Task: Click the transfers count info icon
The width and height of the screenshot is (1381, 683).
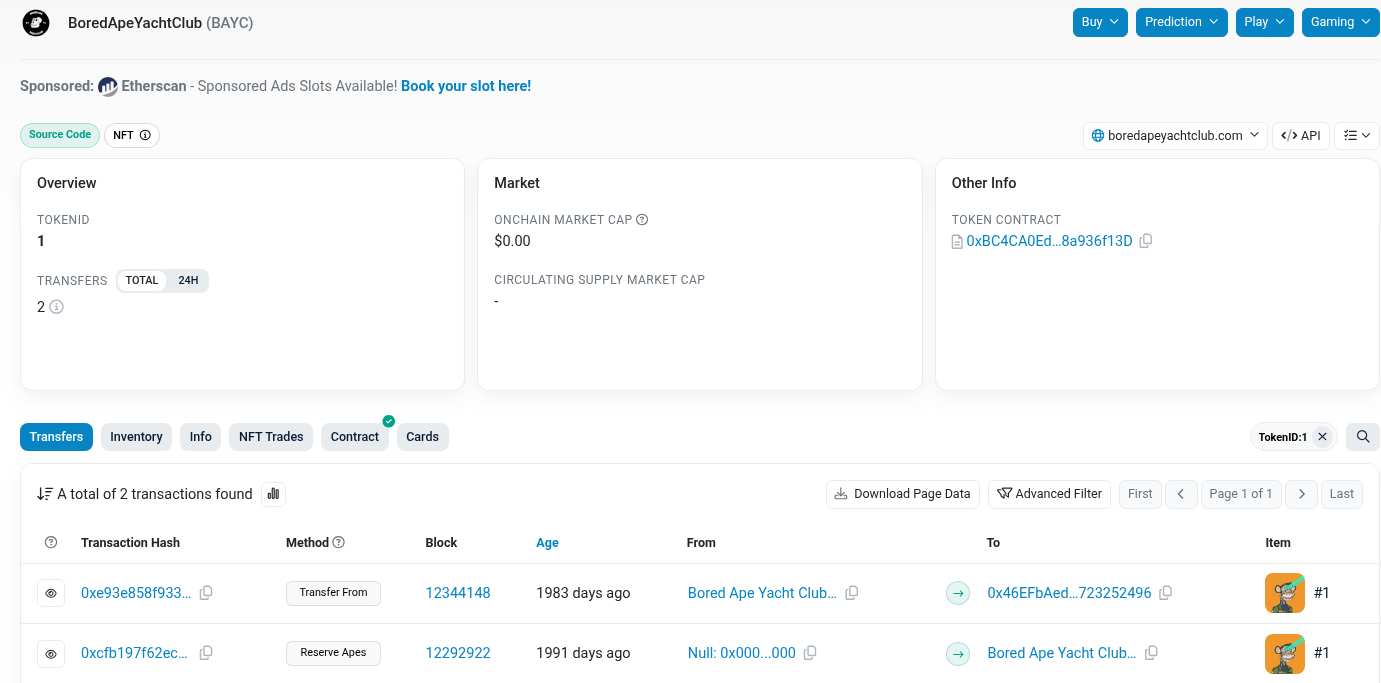Action: point(56,307)
